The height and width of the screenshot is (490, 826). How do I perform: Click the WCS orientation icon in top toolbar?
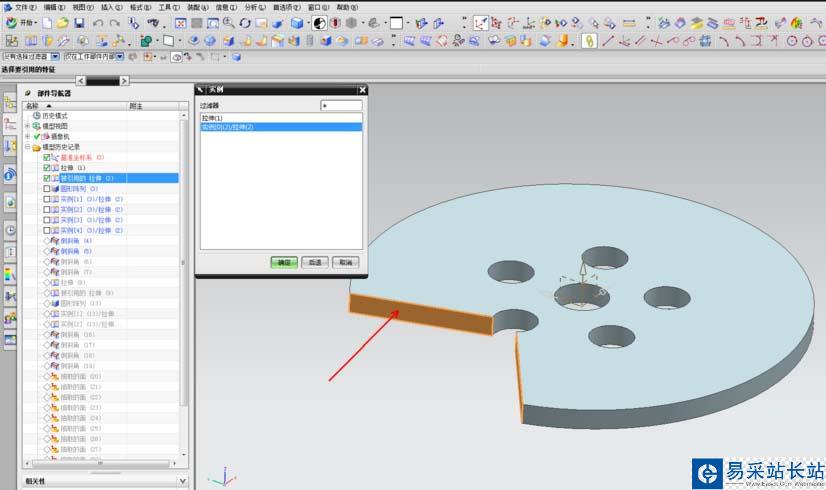480,23
